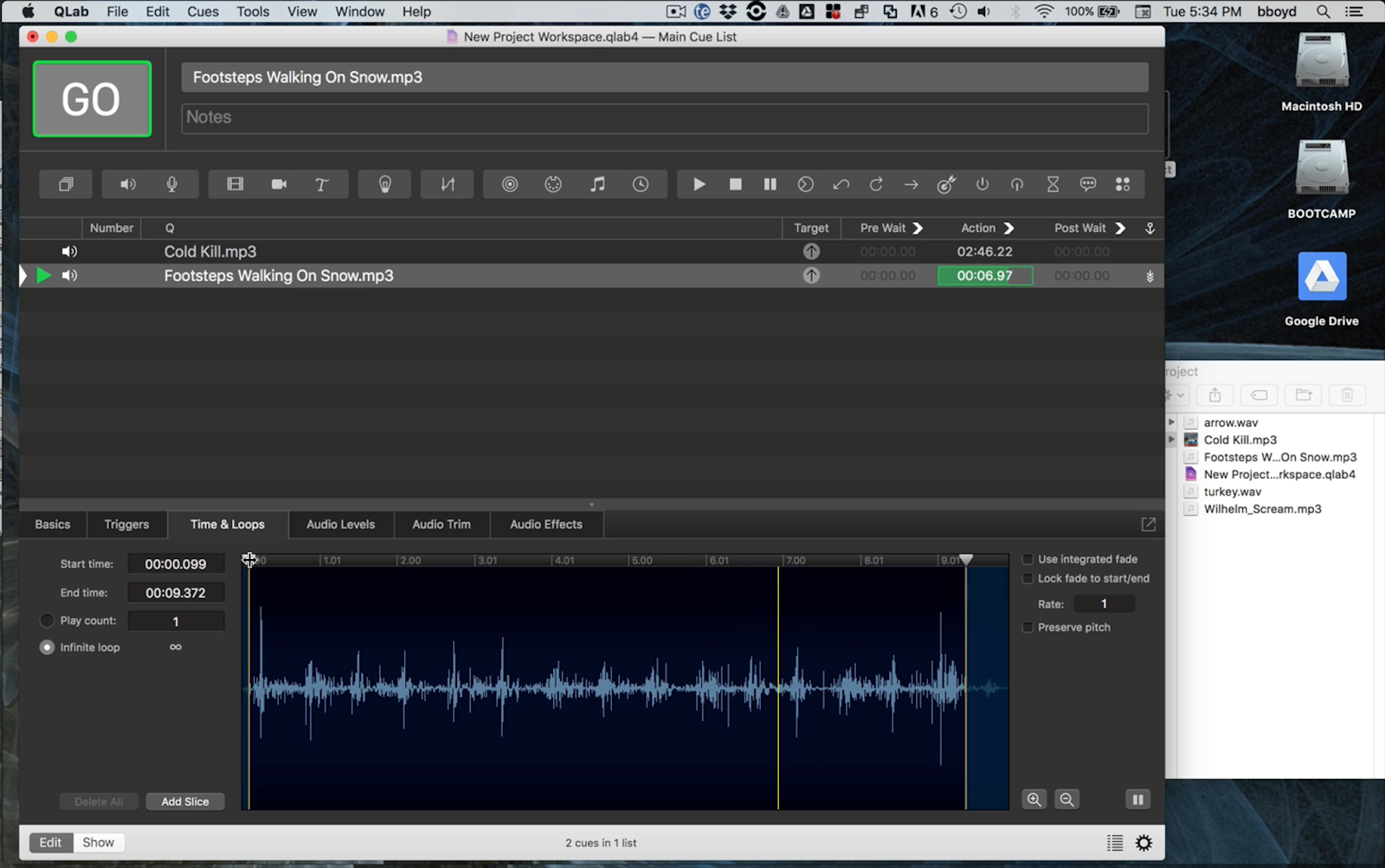Click the Add Slice button
Image resolution: width=1385 pixels, height=868 pixels.
tap(184, 801)
